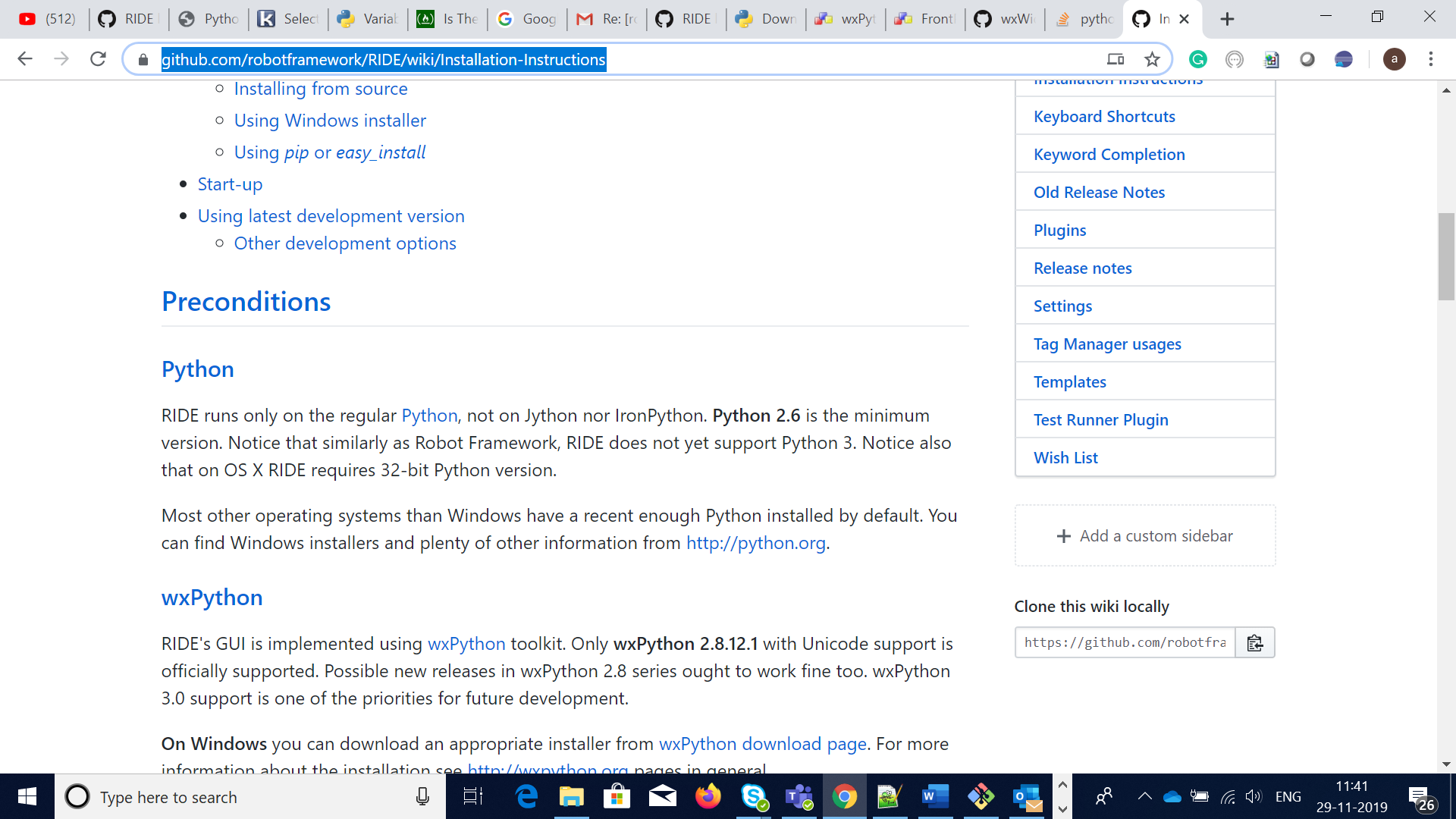The height and width of the screenshot is (819, 1456).
Task: Switch to the YouTube (512) tab
Action: click(48, 19)
